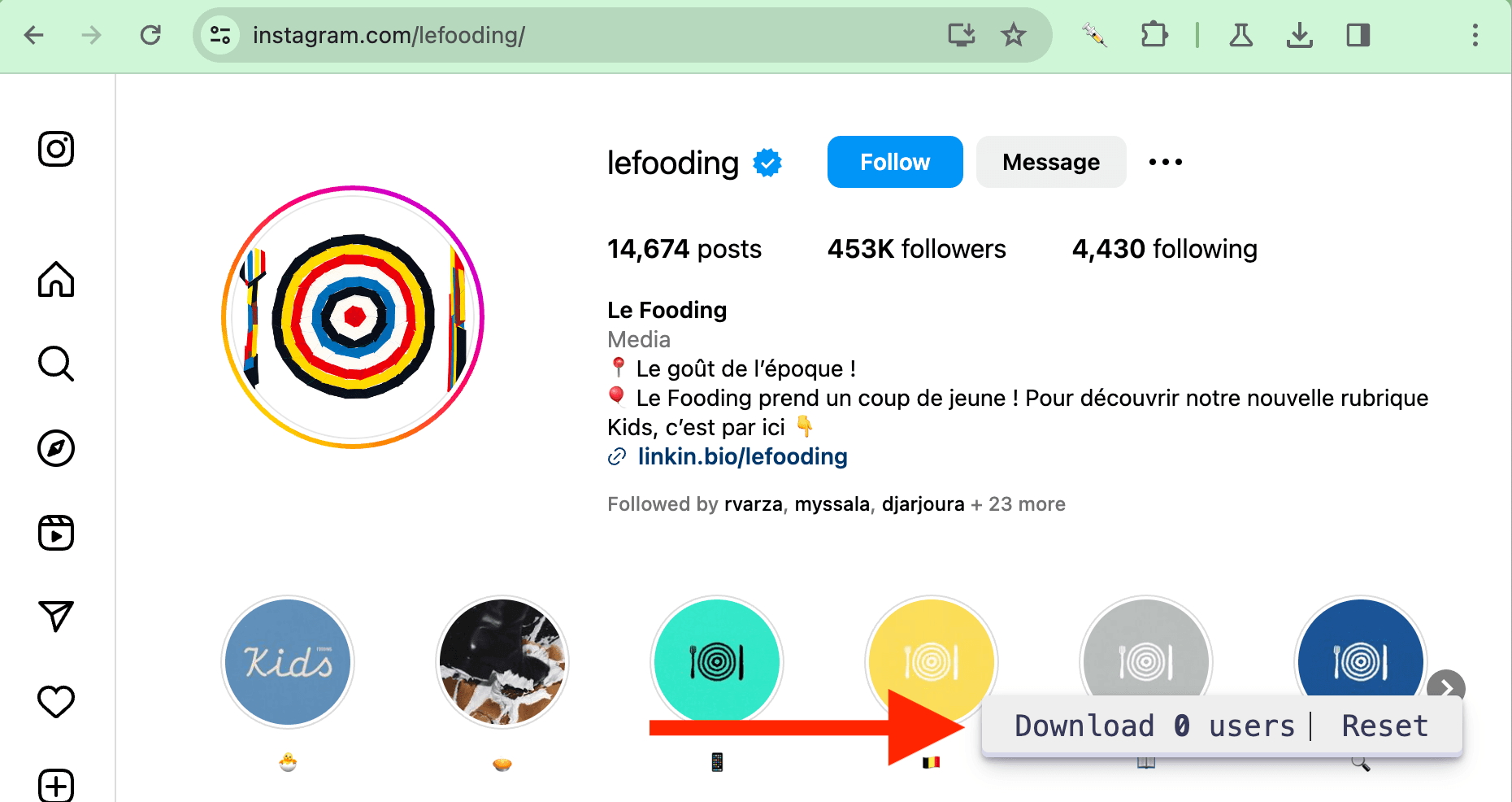1512x802 pixels.
Task: Open Notifications heart icon
Action: [56, 701]
